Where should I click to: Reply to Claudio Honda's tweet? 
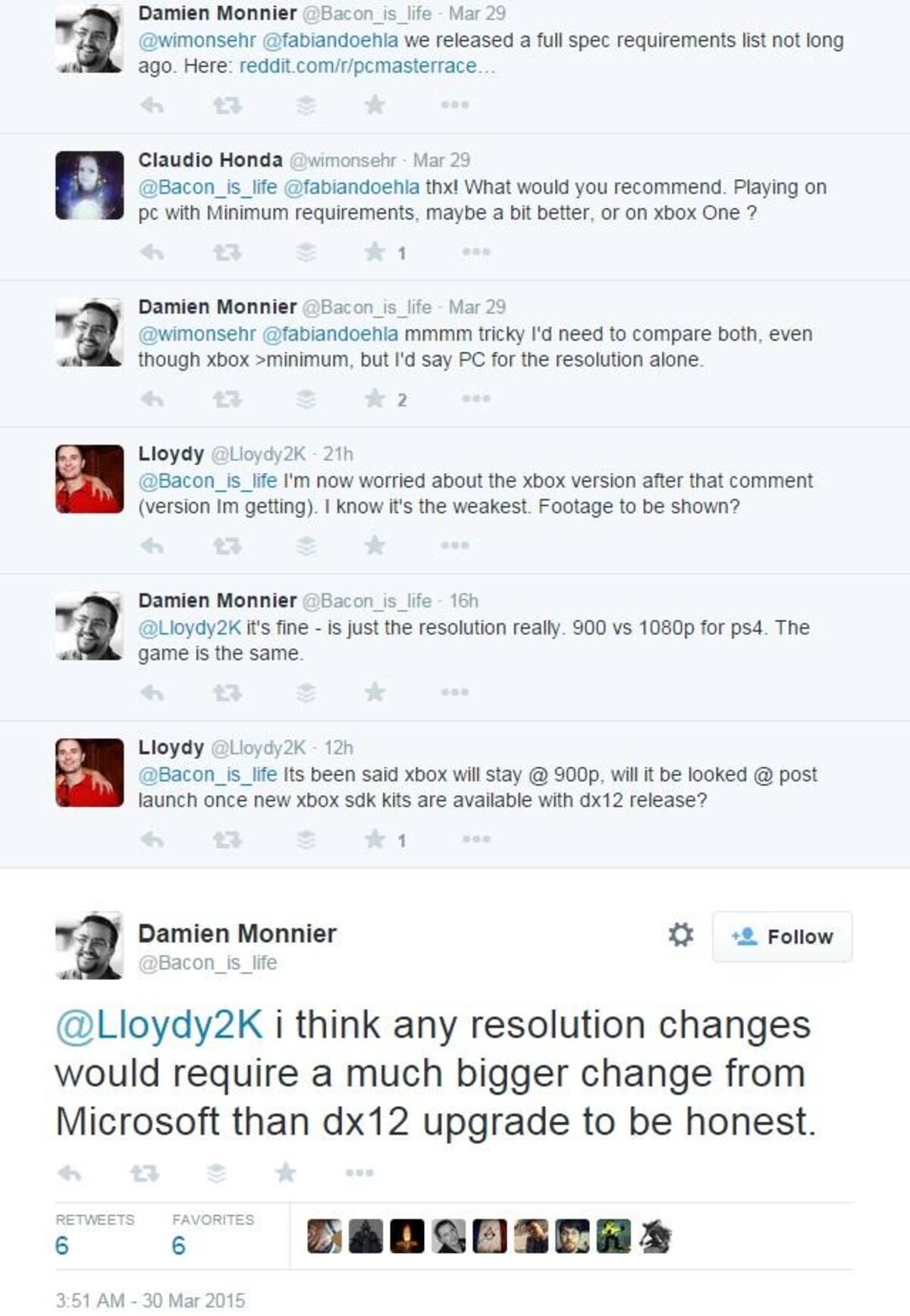click(x=152, y=252)
